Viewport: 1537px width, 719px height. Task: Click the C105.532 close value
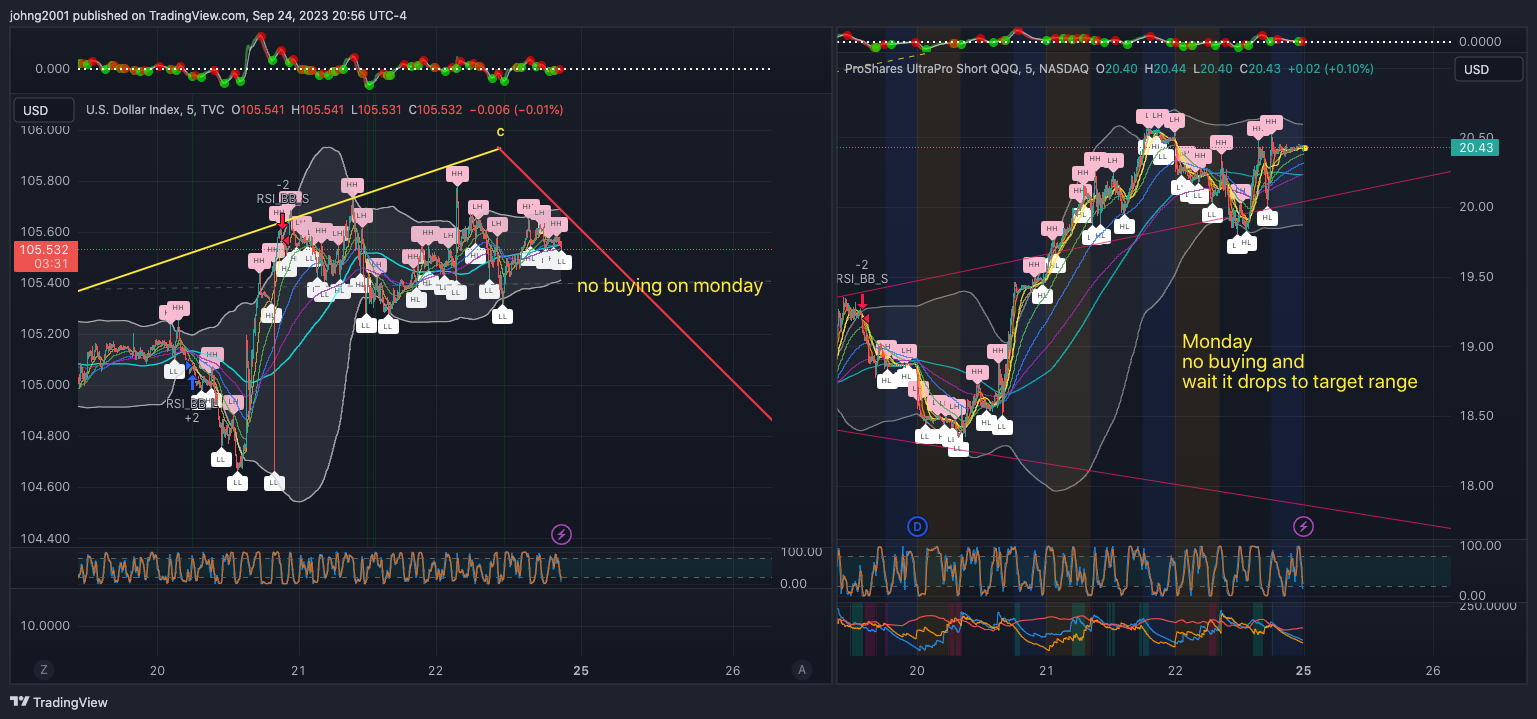pyautogui.click(x=436, y=110)
